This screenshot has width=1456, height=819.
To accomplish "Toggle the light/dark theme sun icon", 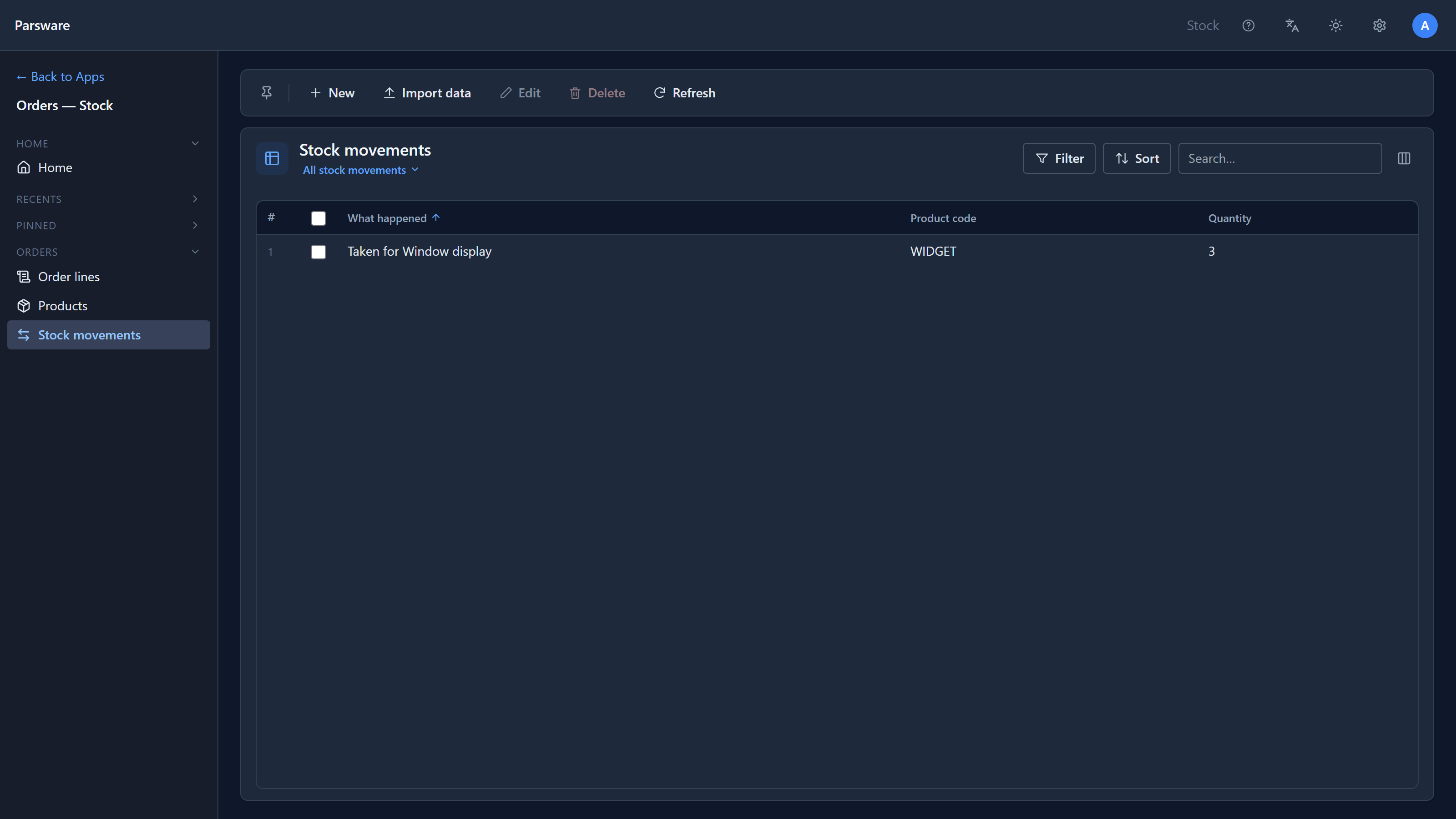I will pyautogui.click(x=1335, y=25).
